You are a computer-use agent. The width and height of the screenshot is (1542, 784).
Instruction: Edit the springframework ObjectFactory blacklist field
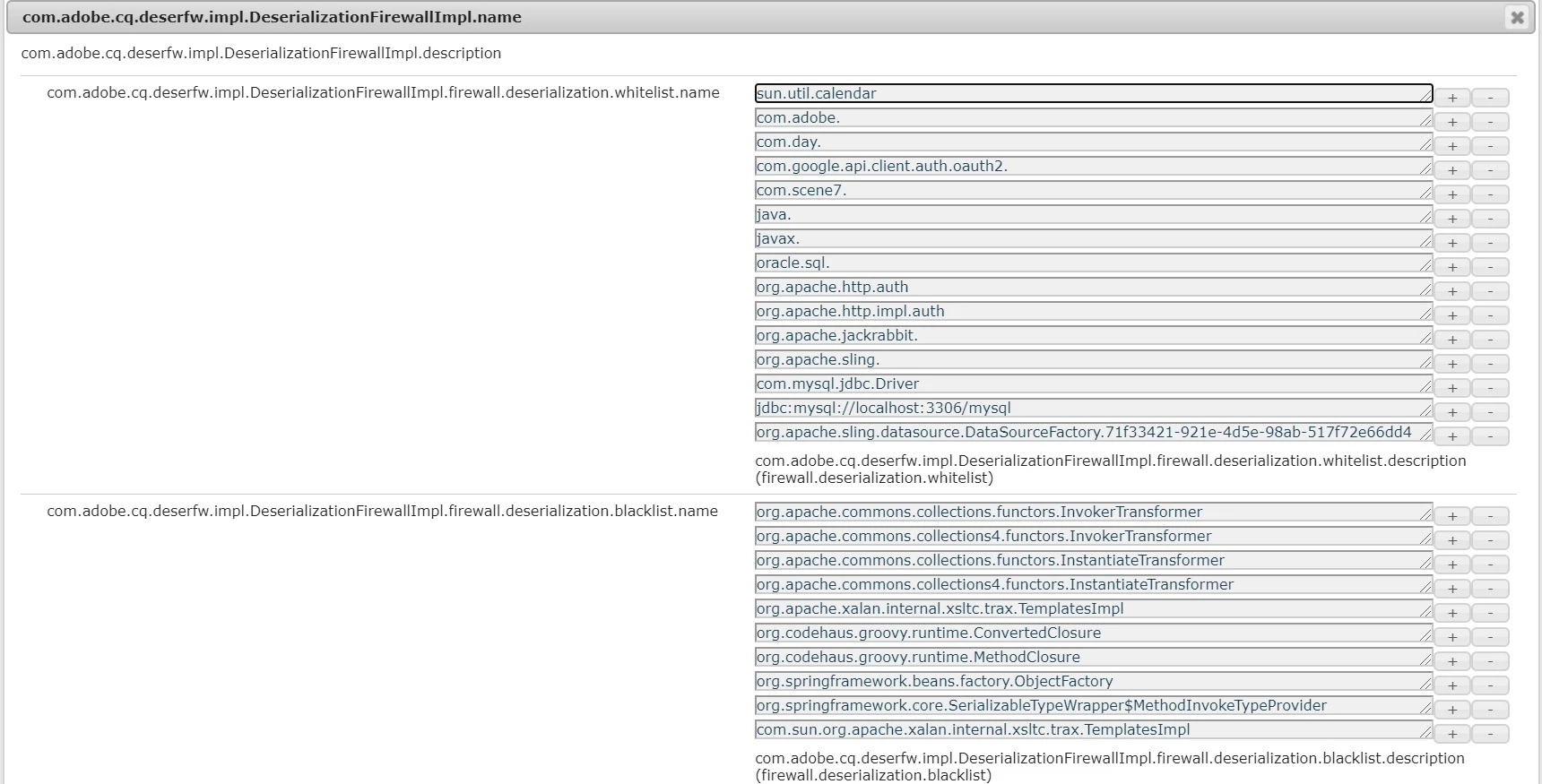(x=1094, y=681)
